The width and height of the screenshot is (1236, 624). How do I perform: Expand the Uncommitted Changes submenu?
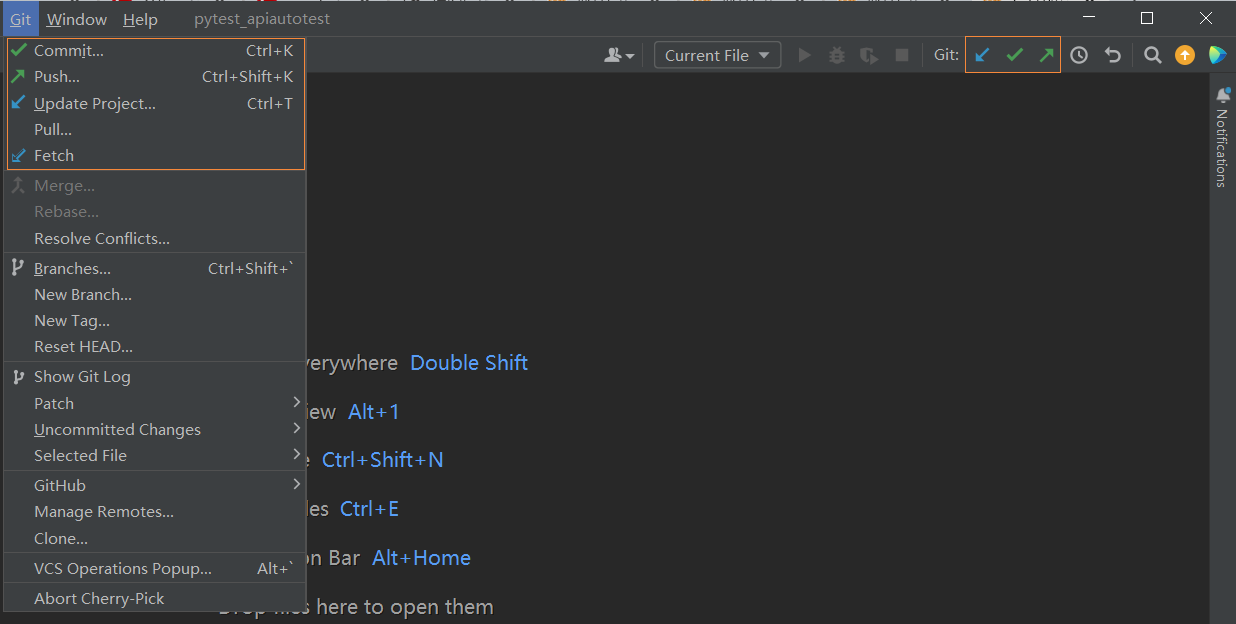(117, 429)
